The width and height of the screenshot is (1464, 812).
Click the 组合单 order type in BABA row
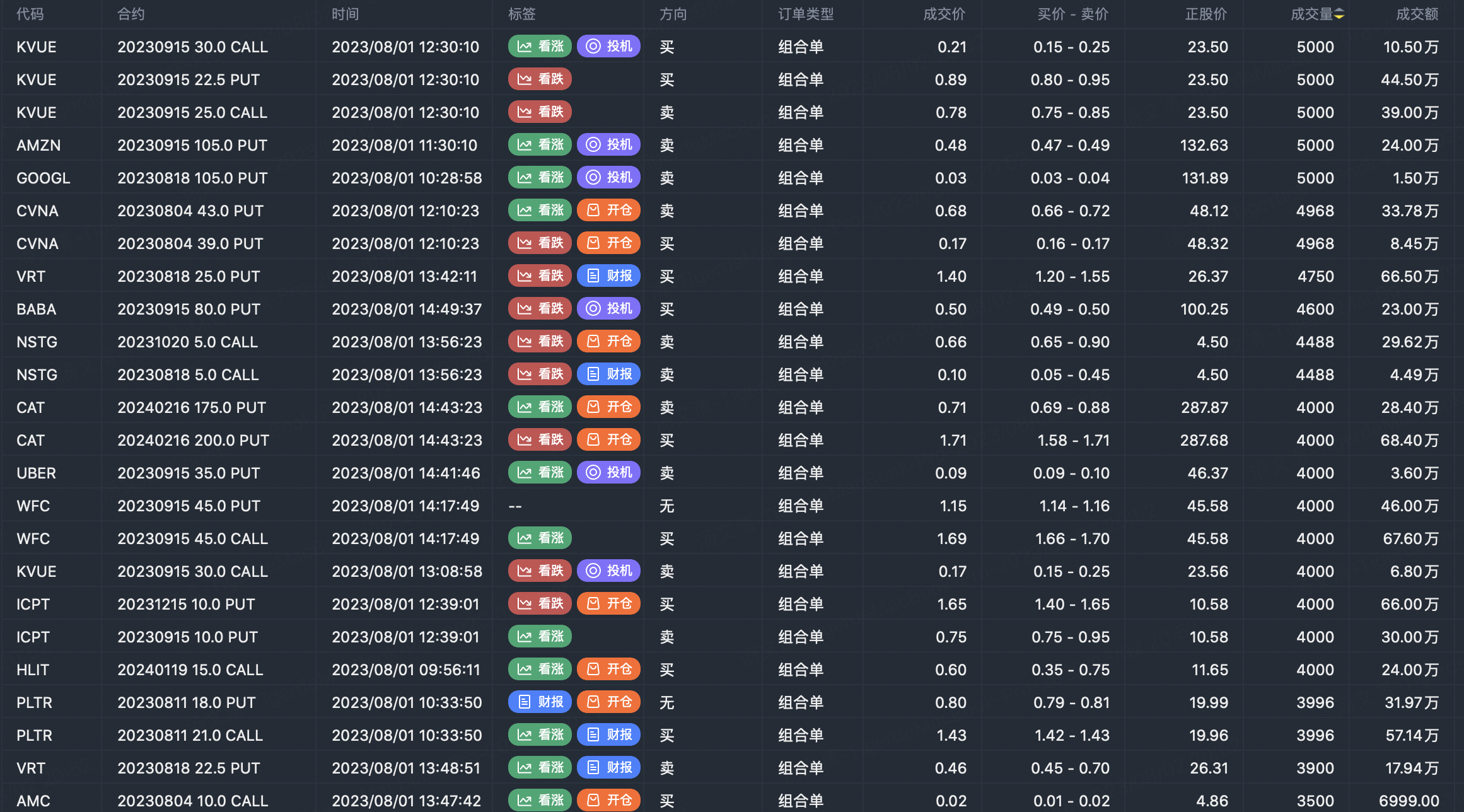801,309
